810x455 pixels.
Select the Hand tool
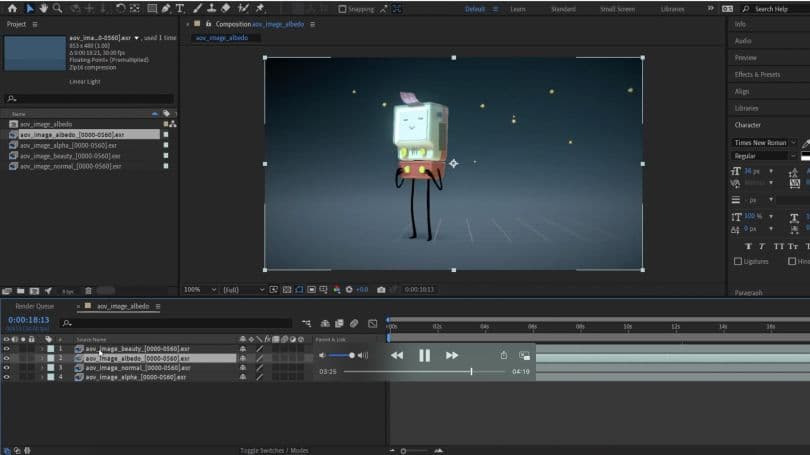click(x=44, y=8)
